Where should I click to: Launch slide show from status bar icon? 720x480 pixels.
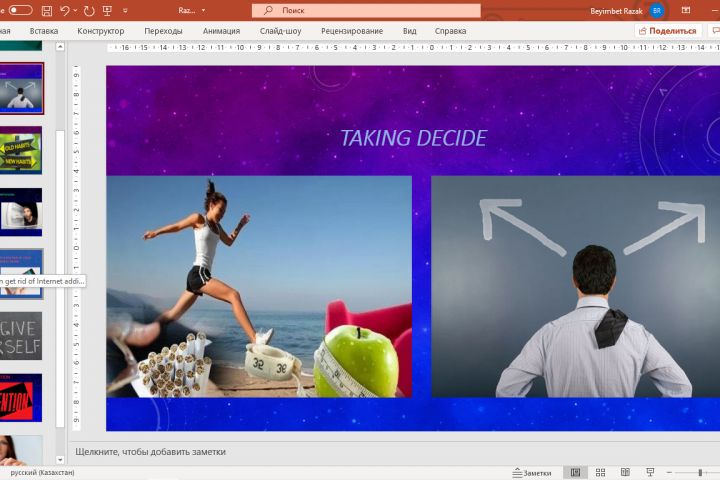650,472
